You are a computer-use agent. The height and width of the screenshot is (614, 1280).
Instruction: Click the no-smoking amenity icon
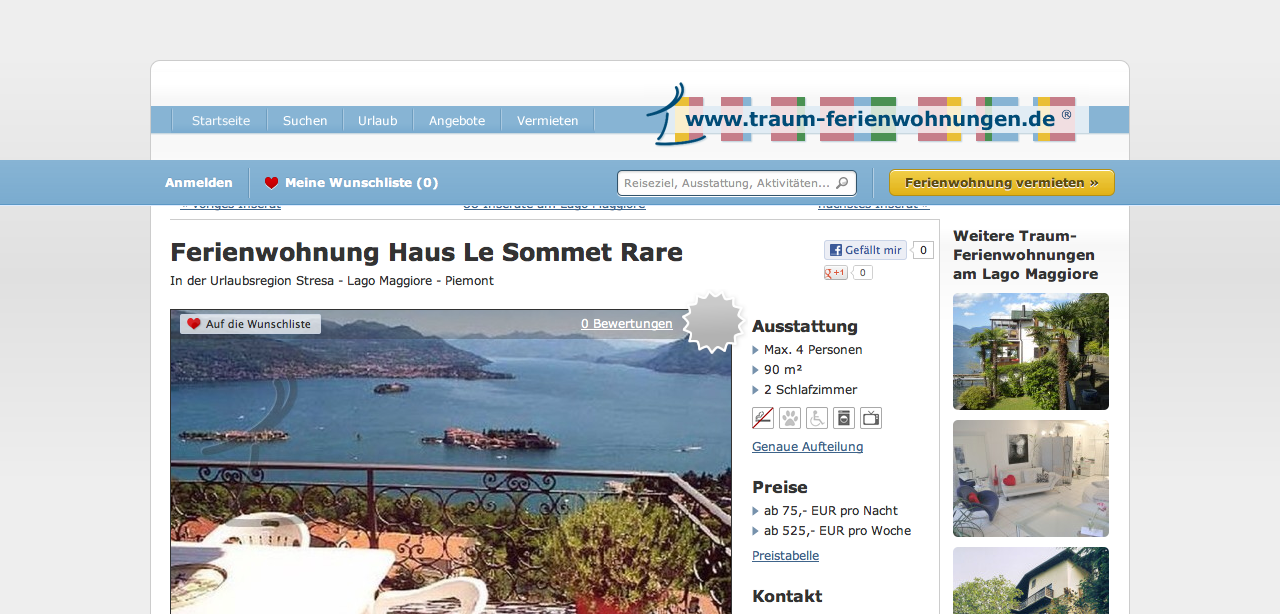tap(763, 418)
